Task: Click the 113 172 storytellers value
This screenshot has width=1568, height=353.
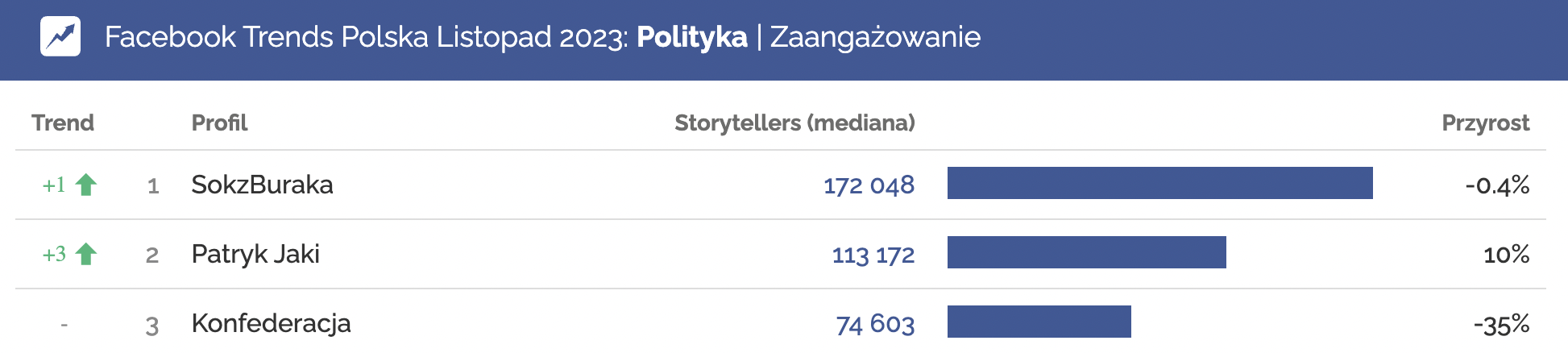Action: click(873, 255)
